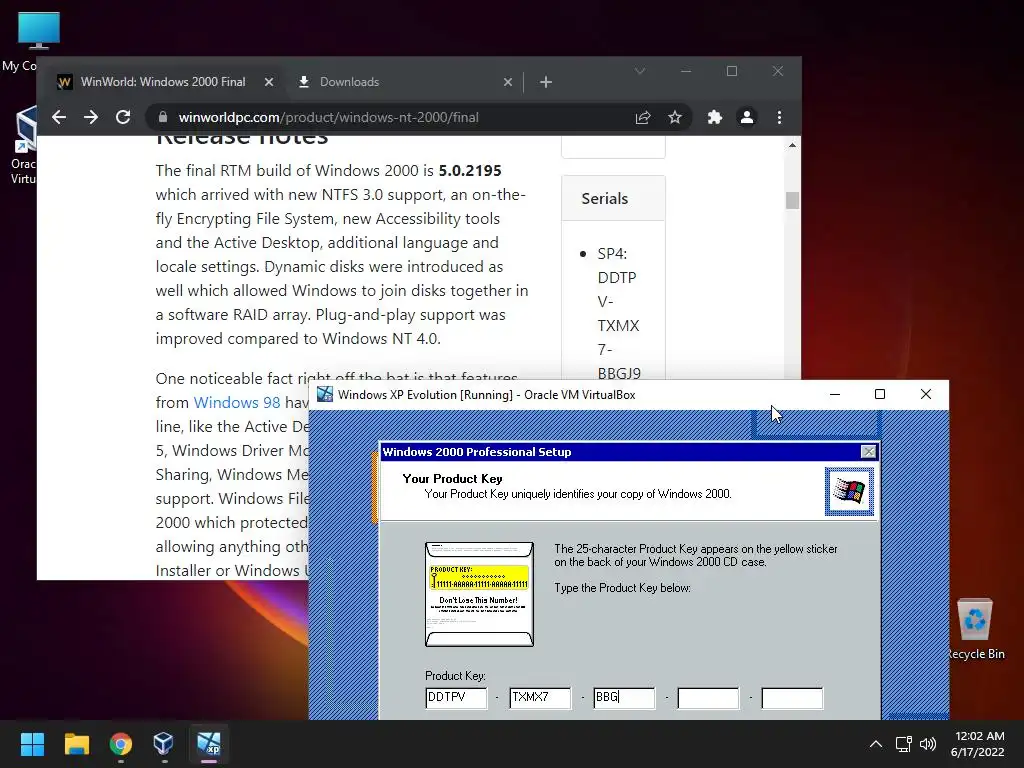1024x768 pixels.
Task: Click the VirtualBox window title icon
Action: point(325,394)
